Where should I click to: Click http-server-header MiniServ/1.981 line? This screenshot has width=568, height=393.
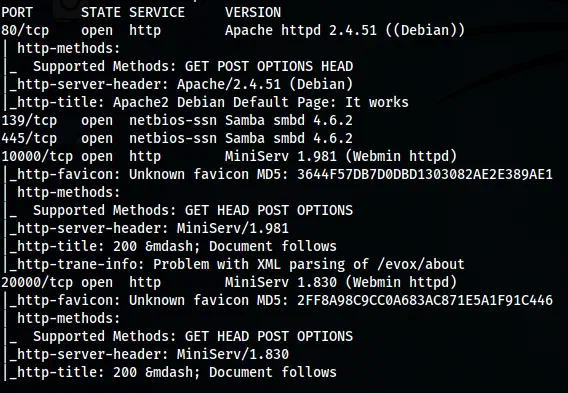[x=149, y=229]
